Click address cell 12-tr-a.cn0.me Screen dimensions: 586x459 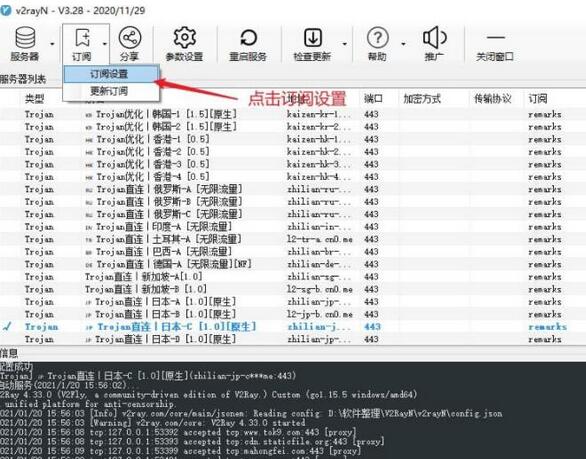point(320,239)
